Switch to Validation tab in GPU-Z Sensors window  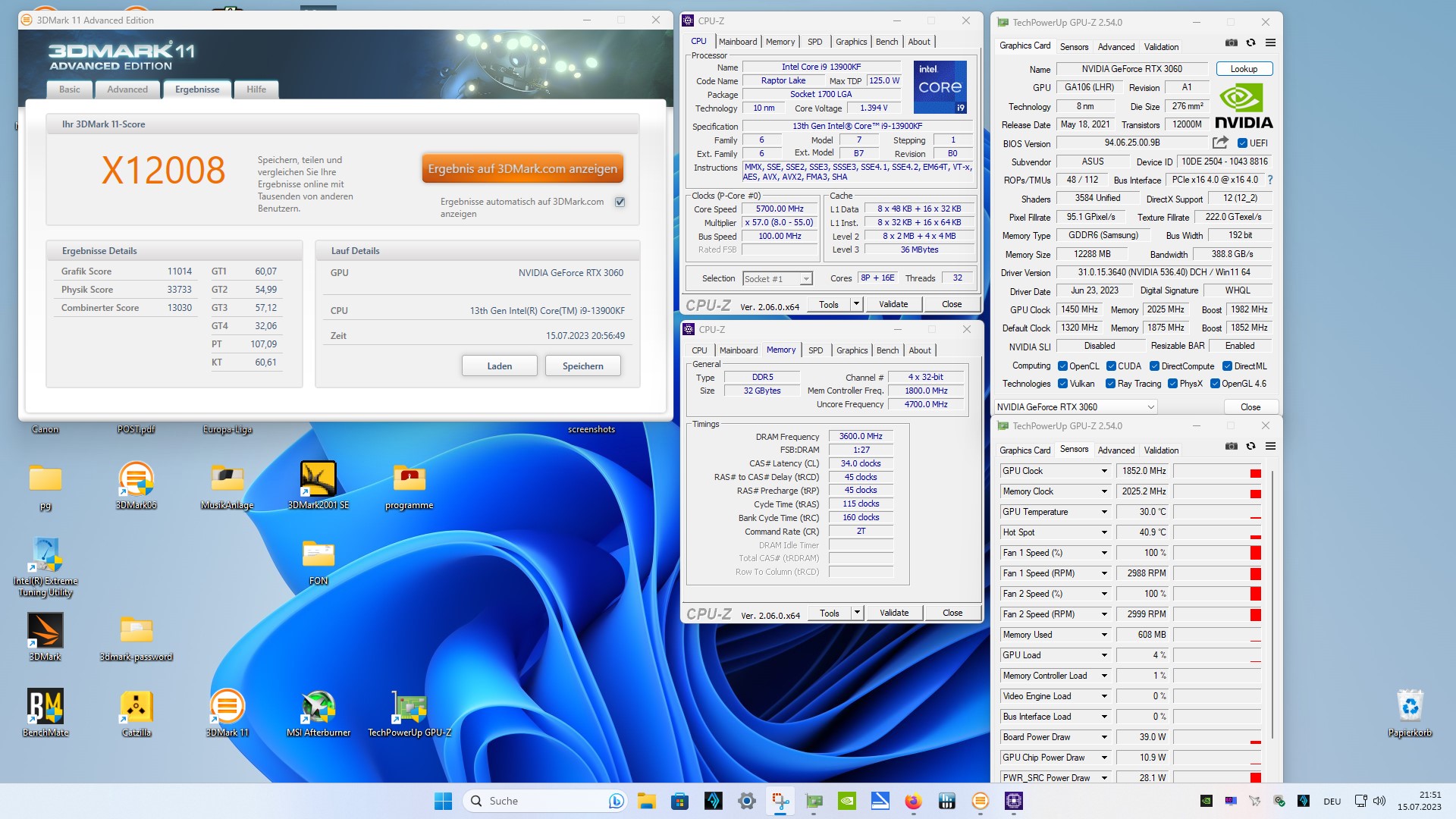point(1161,450)
